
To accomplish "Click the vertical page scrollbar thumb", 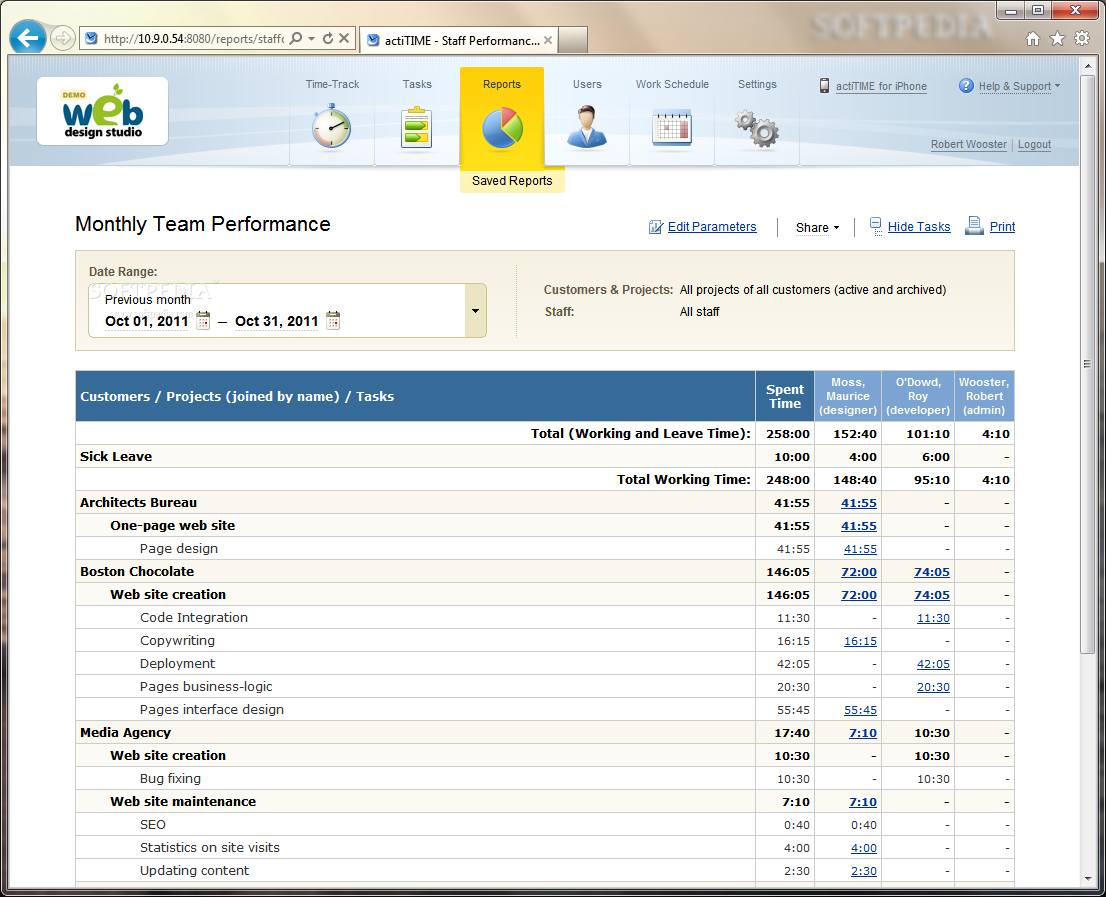I will point(1087,362).
